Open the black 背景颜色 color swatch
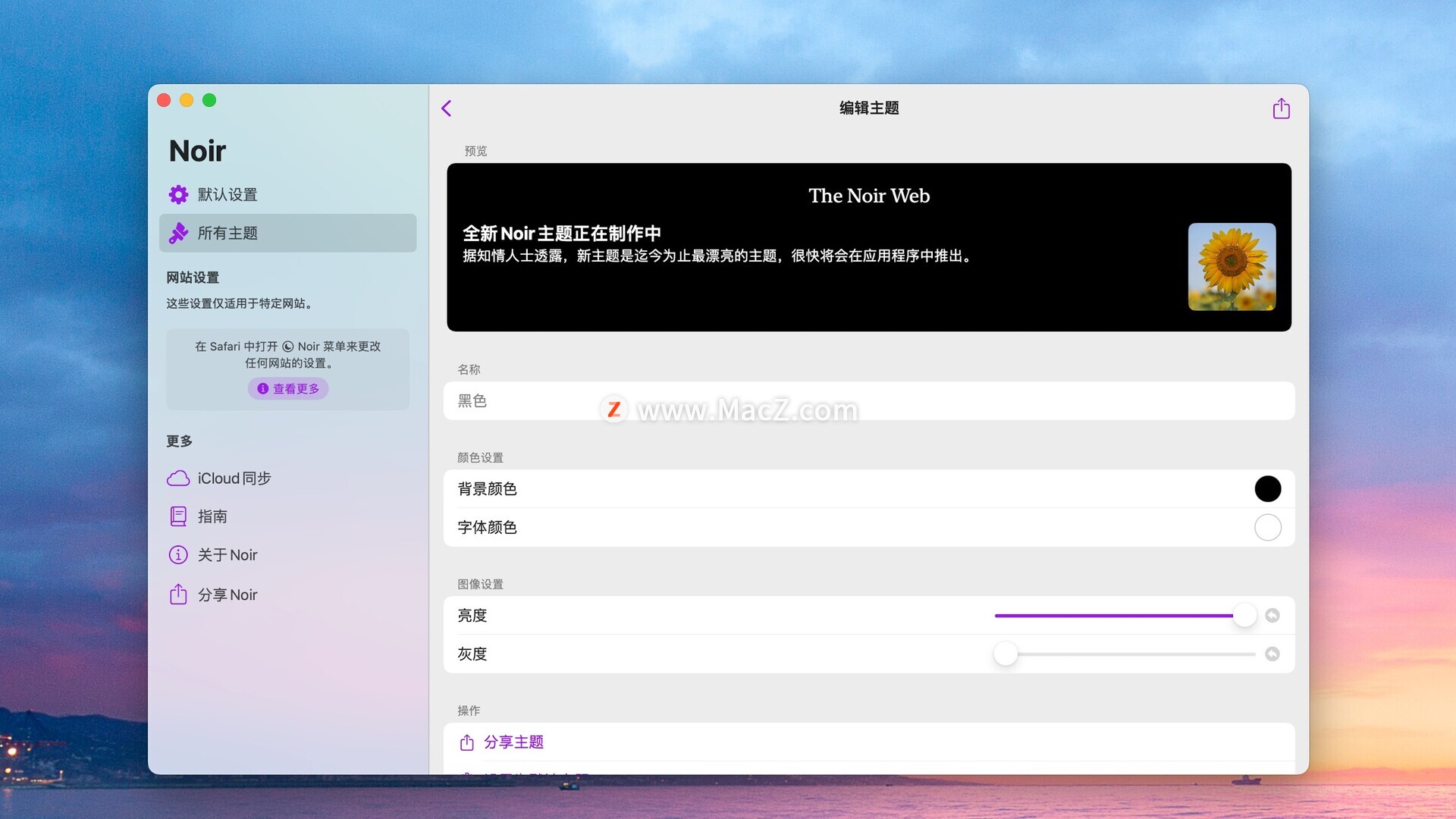This screenshot has width=1456, height=819. pos(1267,489)
